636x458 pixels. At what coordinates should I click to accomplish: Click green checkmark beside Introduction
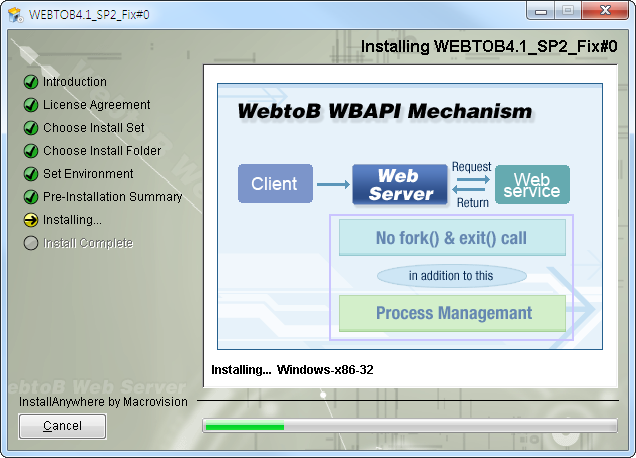[x=31, y=82]
